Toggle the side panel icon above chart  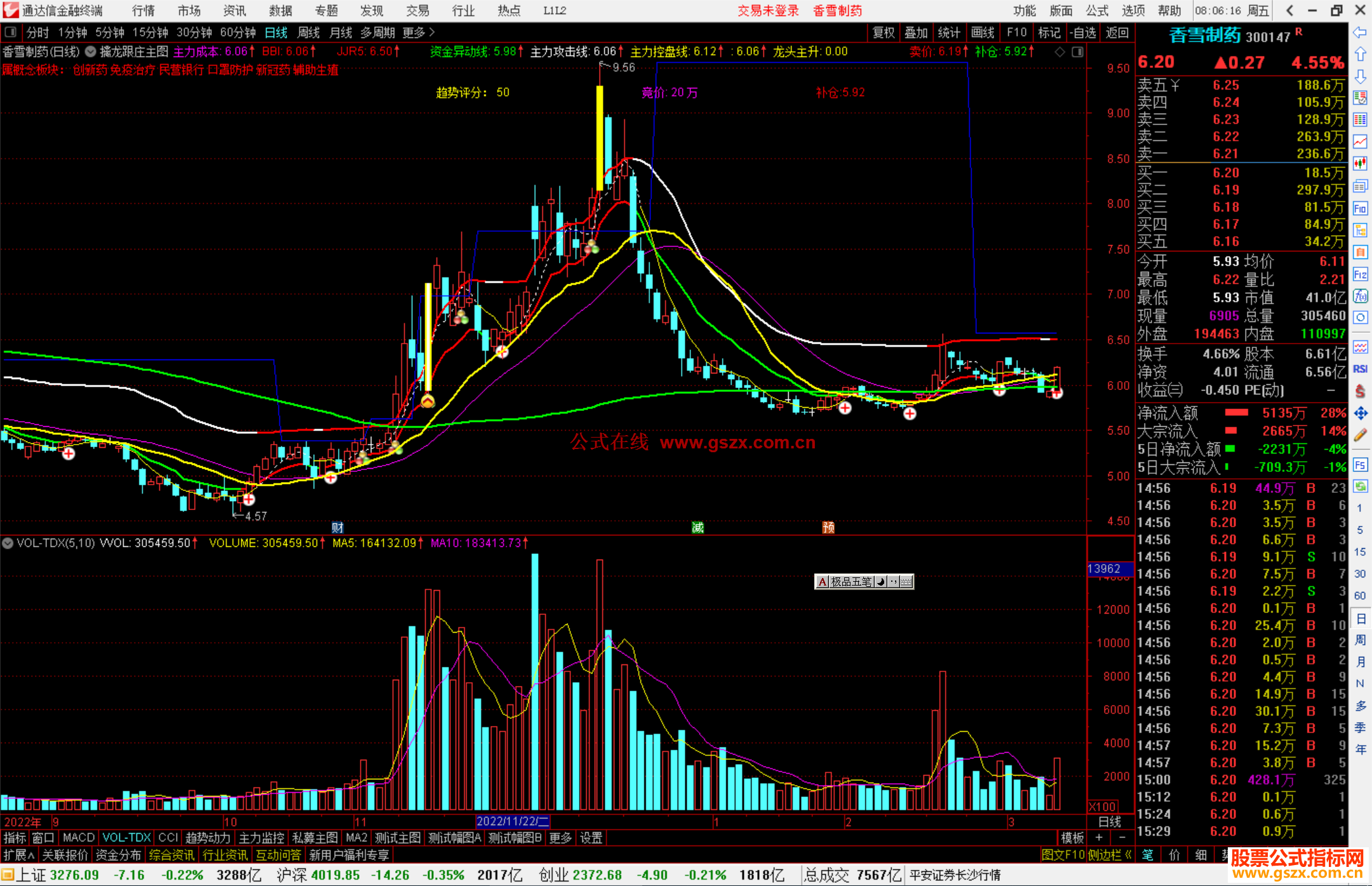pyautogui.click(x=1077, y=52)
